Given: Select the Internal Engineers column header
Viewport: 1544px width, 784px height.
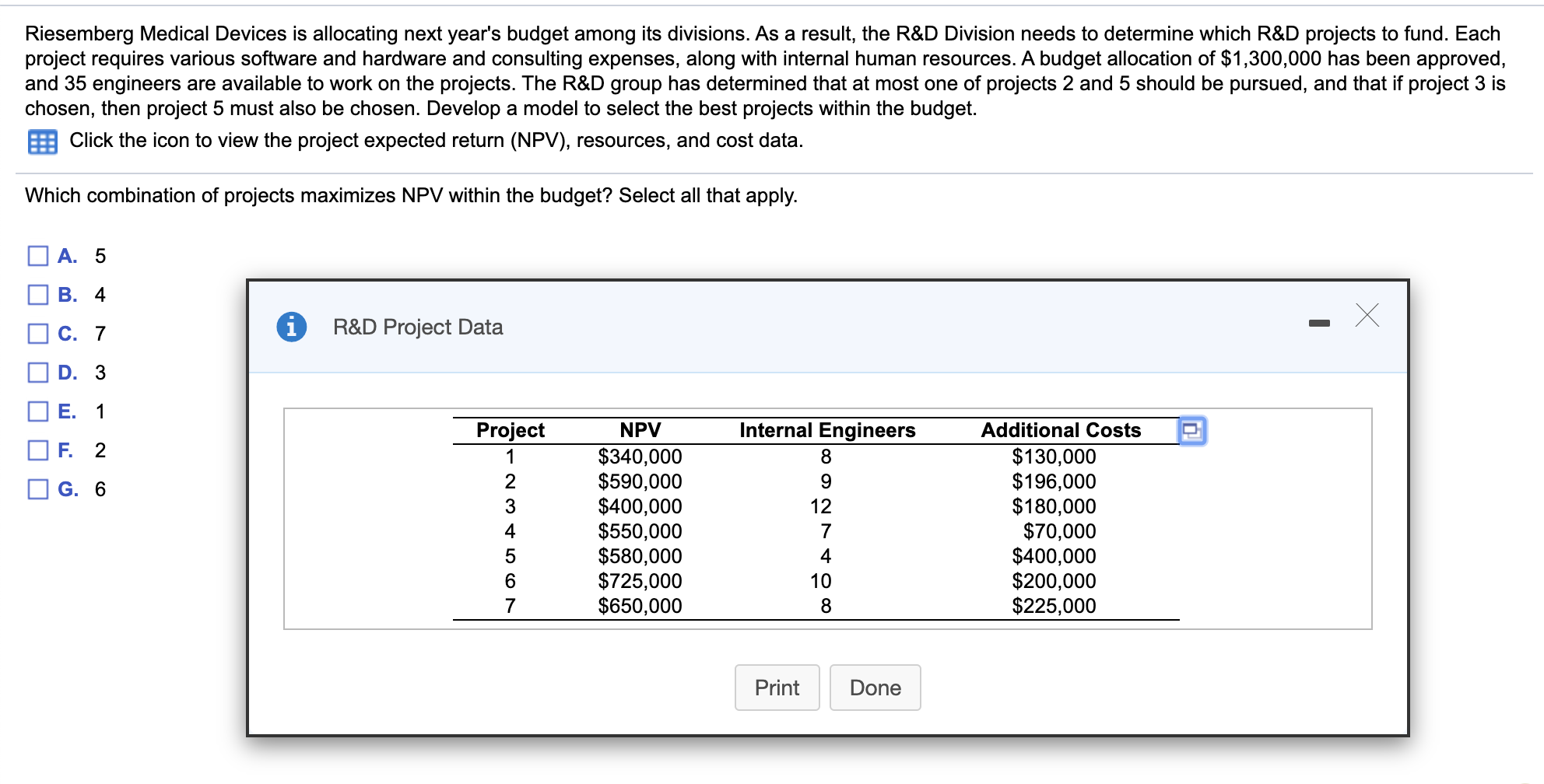Looking at the screenshot, I should pos(827,430).
